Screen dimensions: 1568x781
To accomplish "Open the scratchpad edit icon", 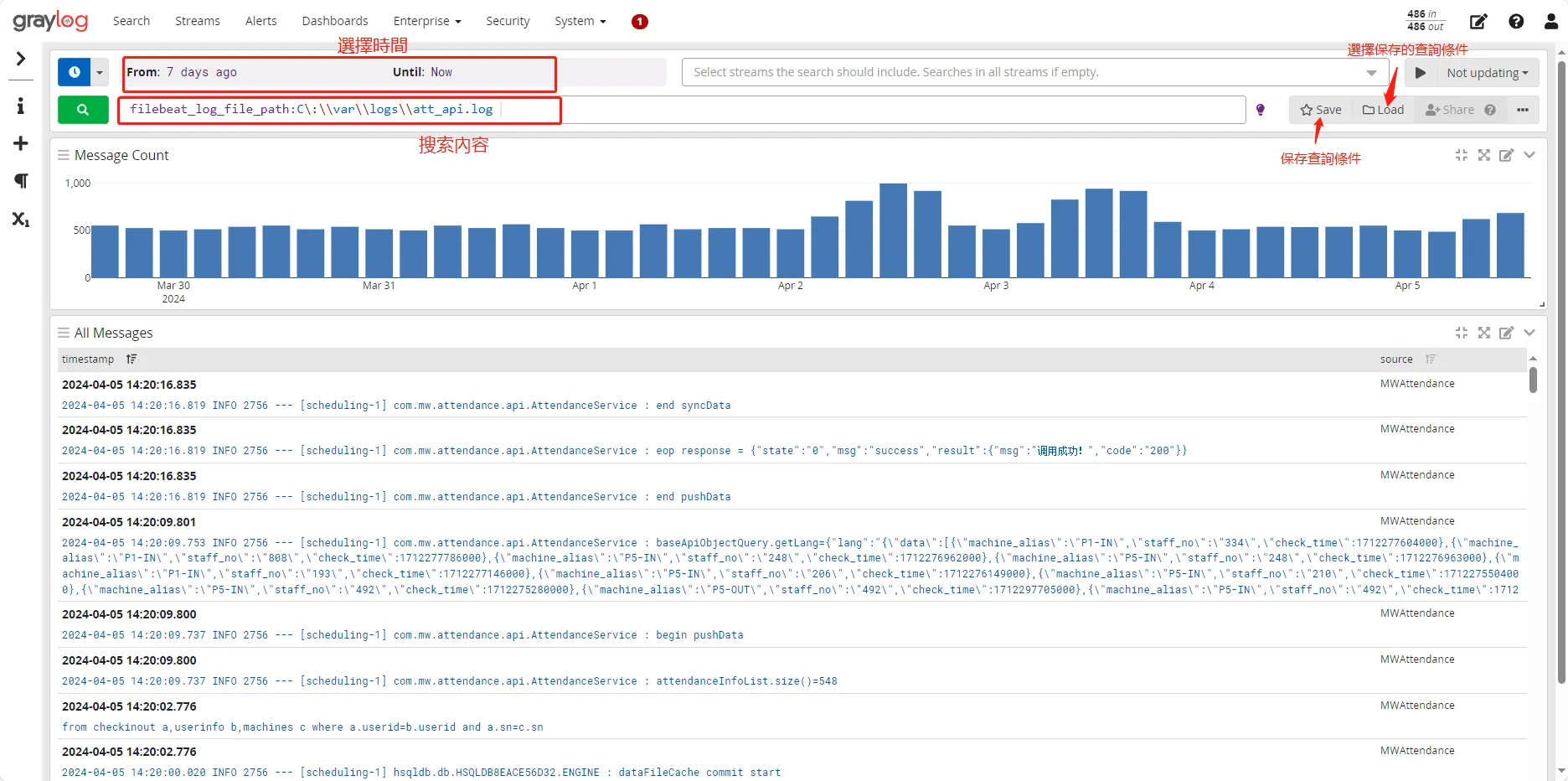I will 1479,22.
